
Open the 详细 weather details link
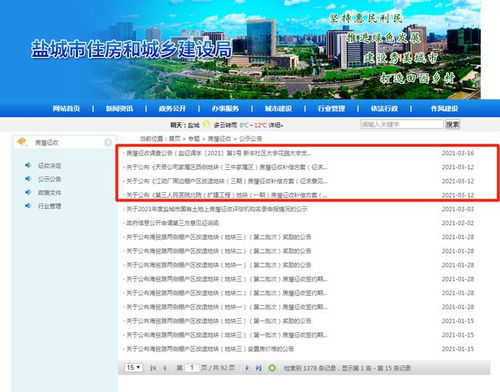[276, 125]
